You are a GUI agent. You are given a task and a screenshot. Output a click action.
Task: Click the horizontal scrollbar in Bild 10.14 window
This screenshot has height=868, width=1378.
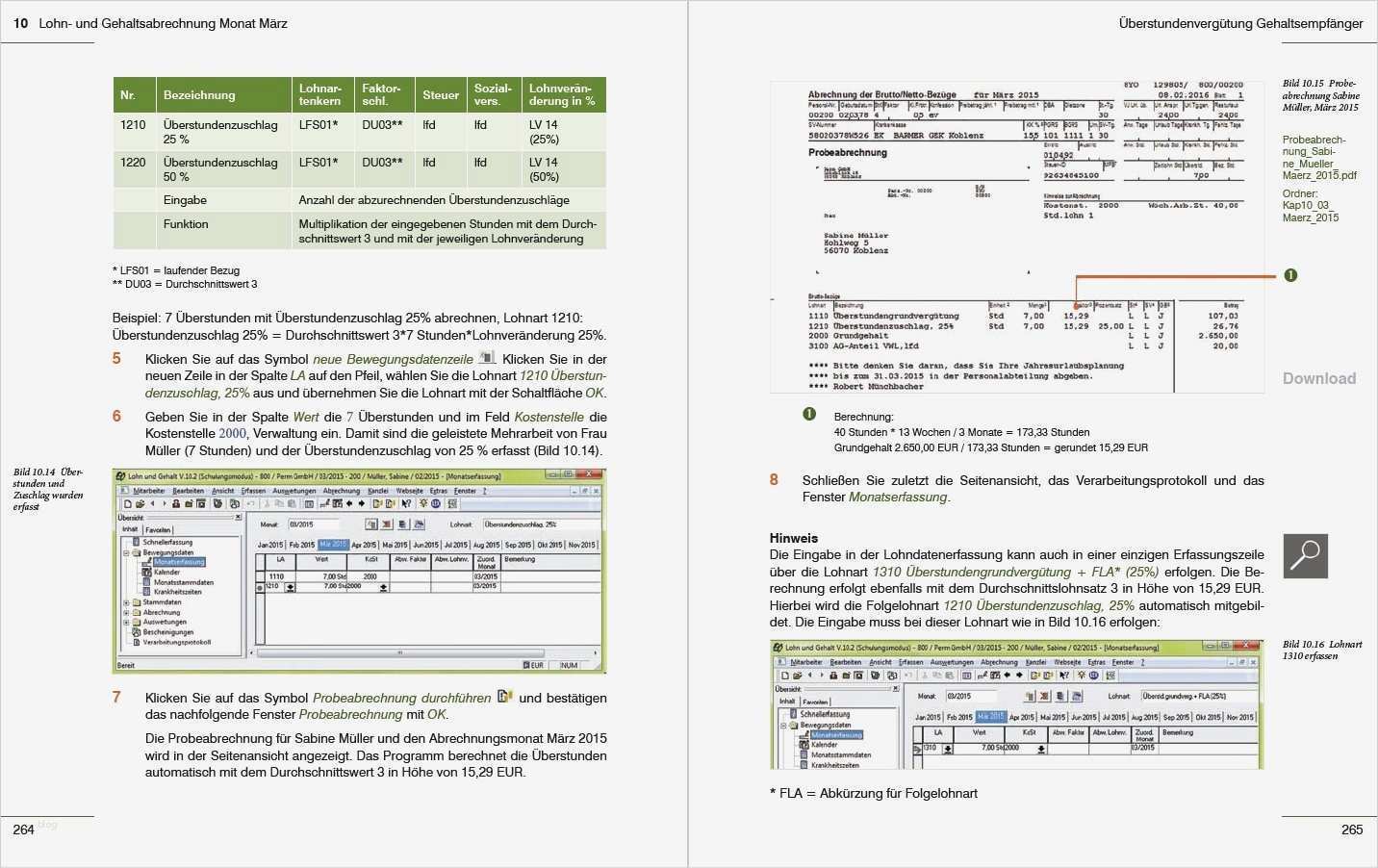point(399,652)
